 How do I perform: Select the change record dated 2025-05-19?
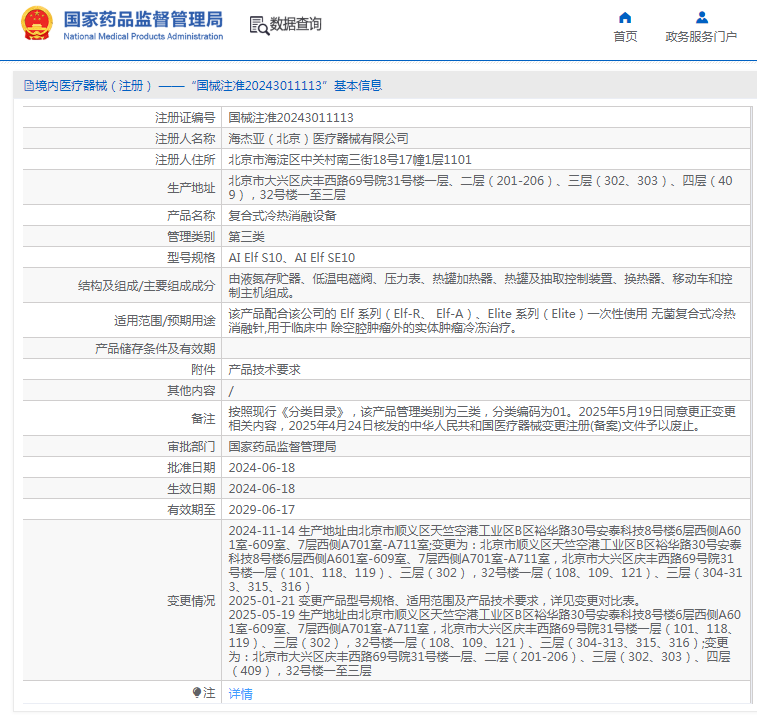click(x=485, y=643)
